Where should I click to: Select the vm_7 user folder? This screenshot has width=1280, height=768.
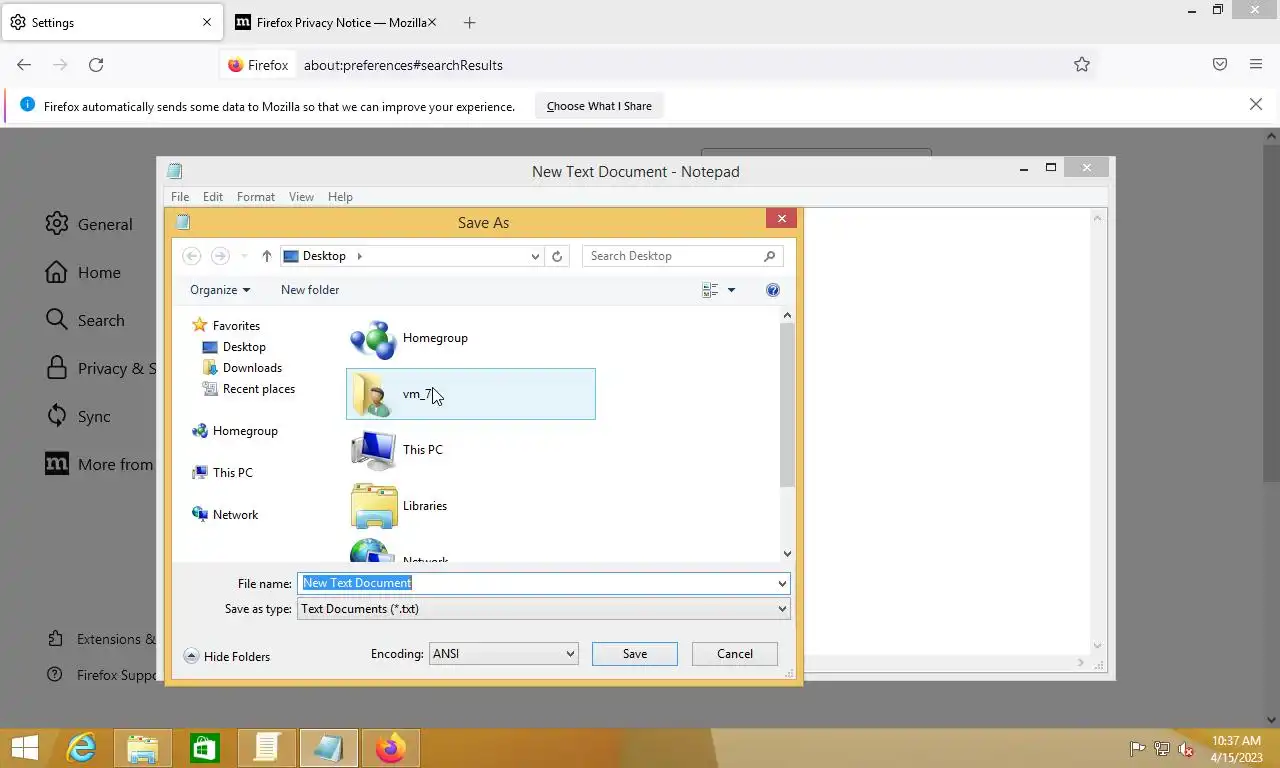tap(471, 394)
